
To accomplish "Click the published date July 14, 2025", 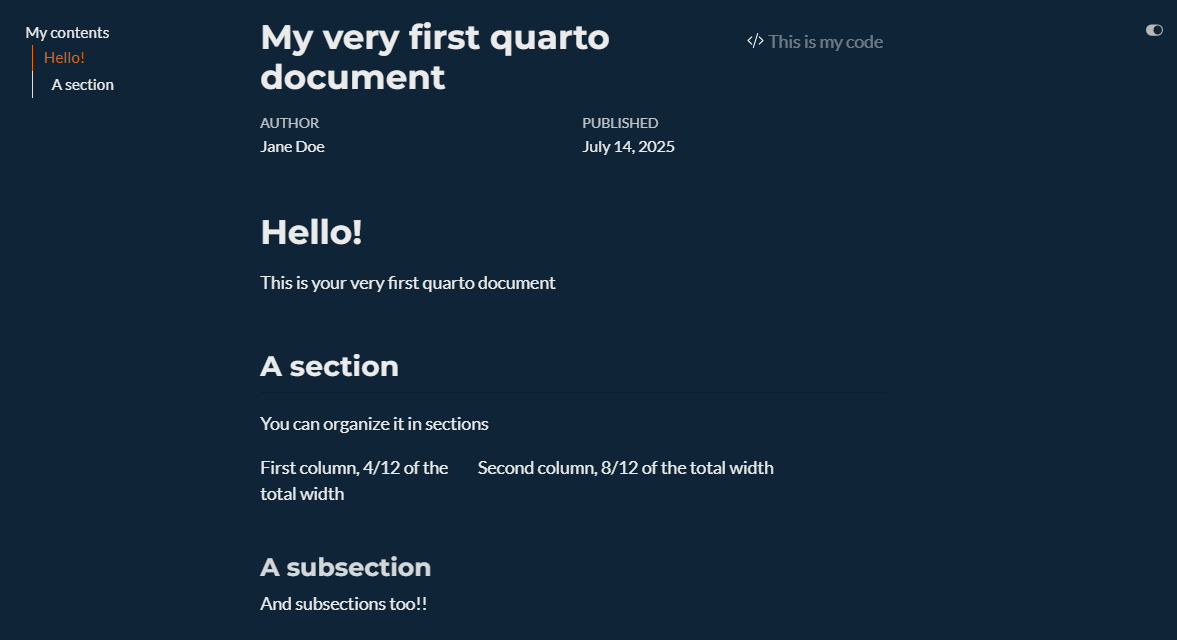I will [x=628, y=146].
